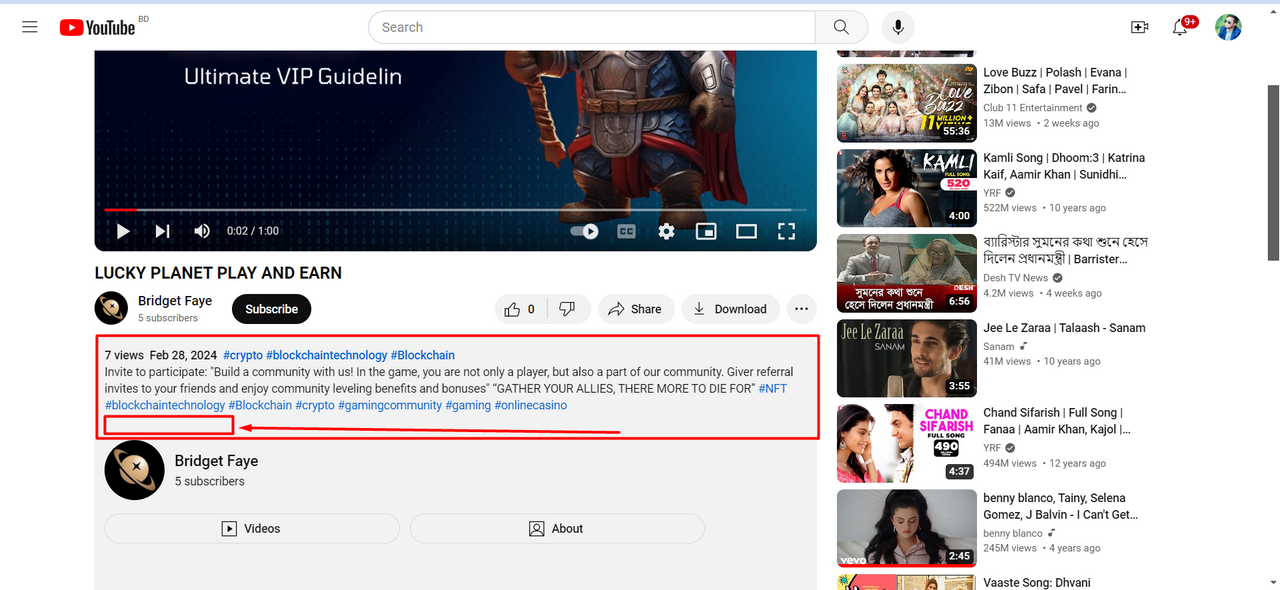Click the first #crypto hashtag

(243, 355)
